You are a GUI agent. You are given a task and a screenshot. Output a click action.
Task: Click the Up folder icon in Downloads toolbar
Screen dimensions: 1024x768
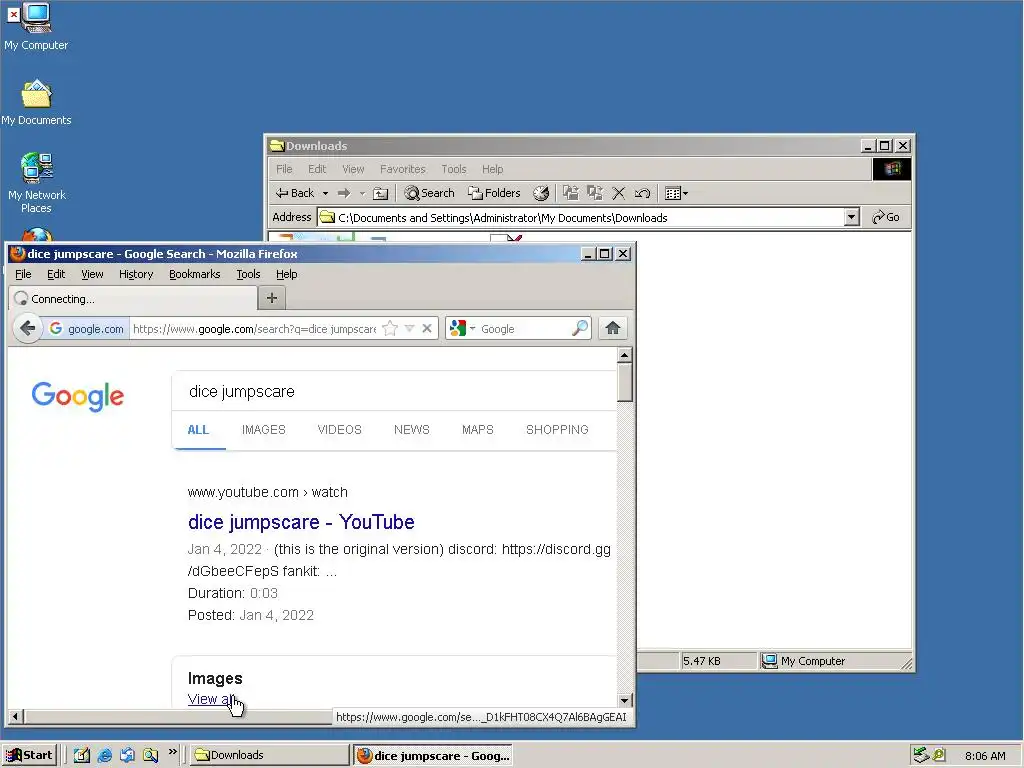click(x=380, y=193)
